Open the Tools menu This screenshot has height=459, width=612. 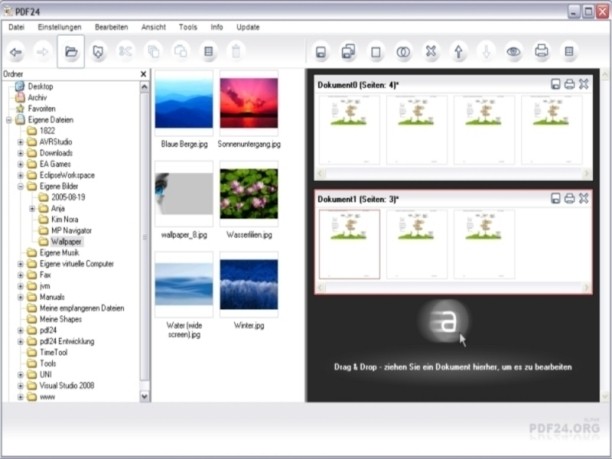(x=187, y=27)
